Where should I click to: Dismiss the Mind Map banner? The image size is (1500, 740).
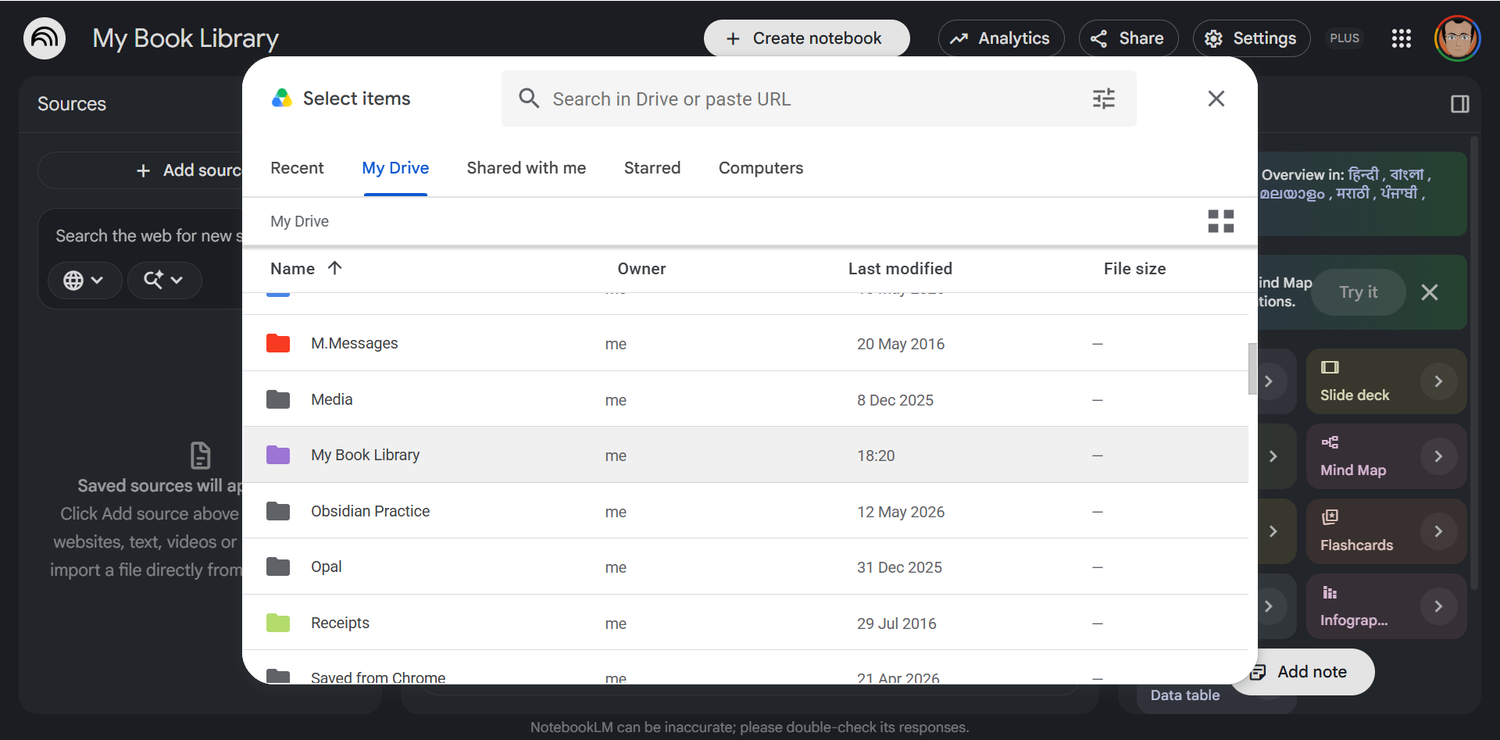point(1430,292)
